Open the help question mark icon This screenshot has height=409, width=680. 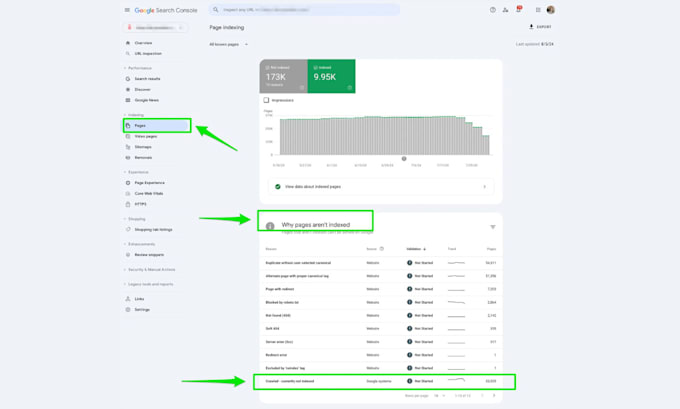493,10
